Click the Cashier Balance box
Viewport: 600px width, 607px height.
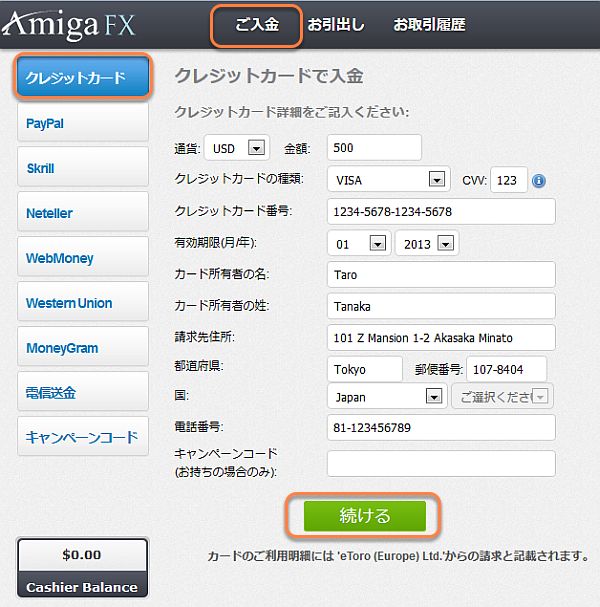82,567
